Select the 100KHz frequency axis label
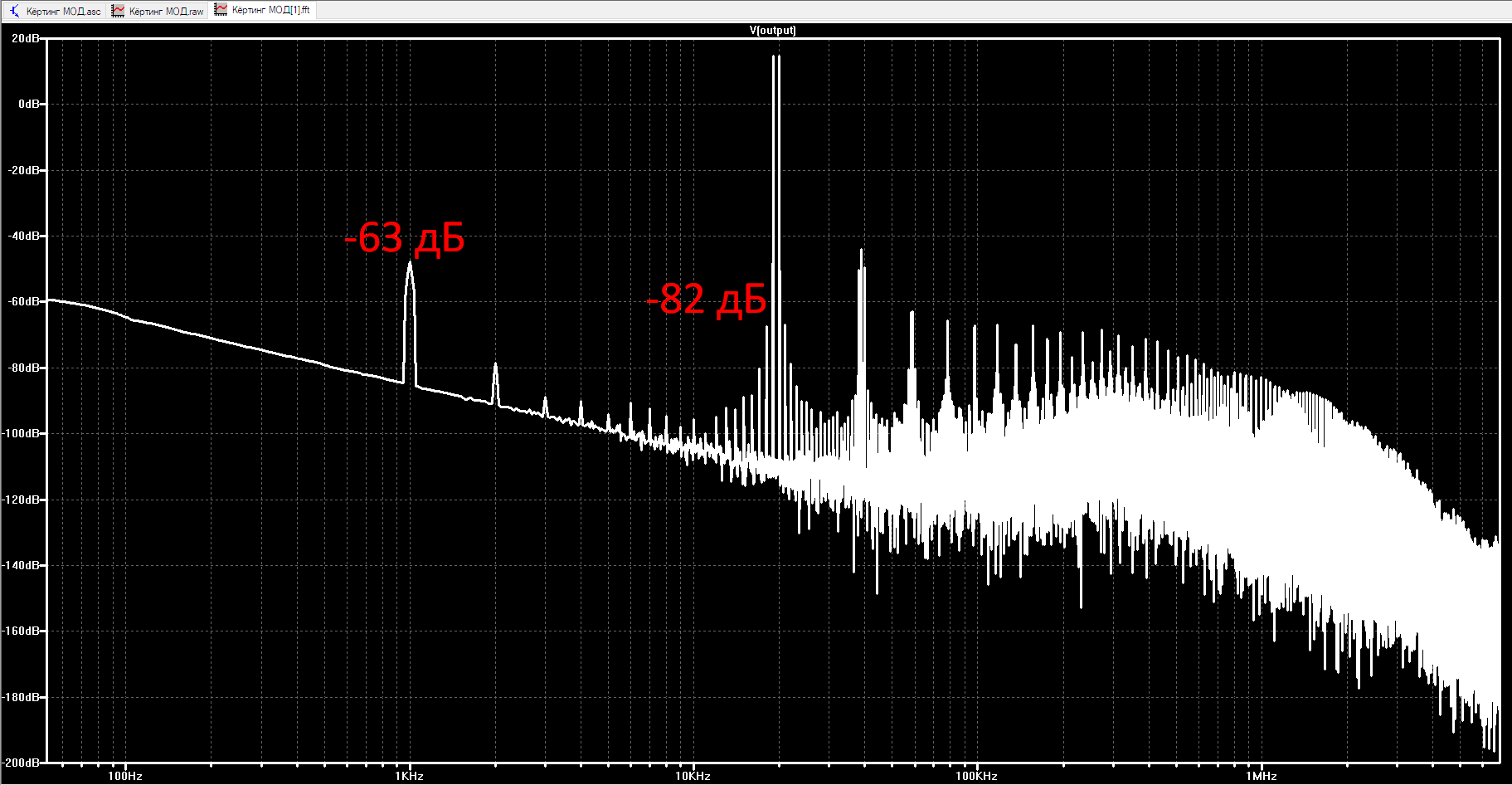1512x785 pixels. [x=976, y=777]
